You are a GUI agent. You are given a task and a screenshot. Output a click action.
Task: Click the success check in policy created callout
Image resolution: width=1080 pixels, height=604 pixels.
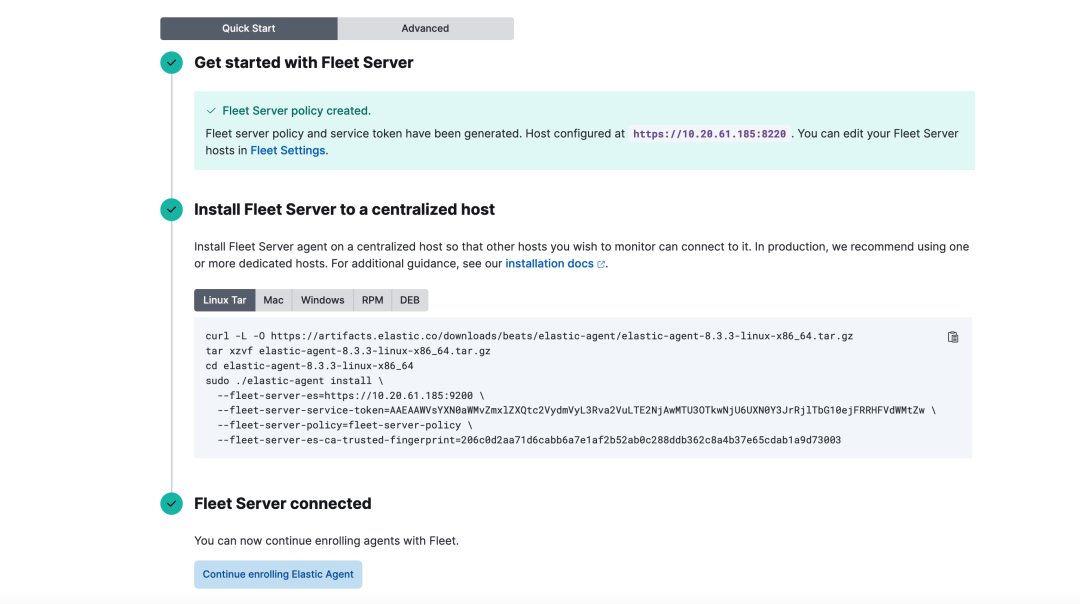pyautogui.click(x=211, y=111)
